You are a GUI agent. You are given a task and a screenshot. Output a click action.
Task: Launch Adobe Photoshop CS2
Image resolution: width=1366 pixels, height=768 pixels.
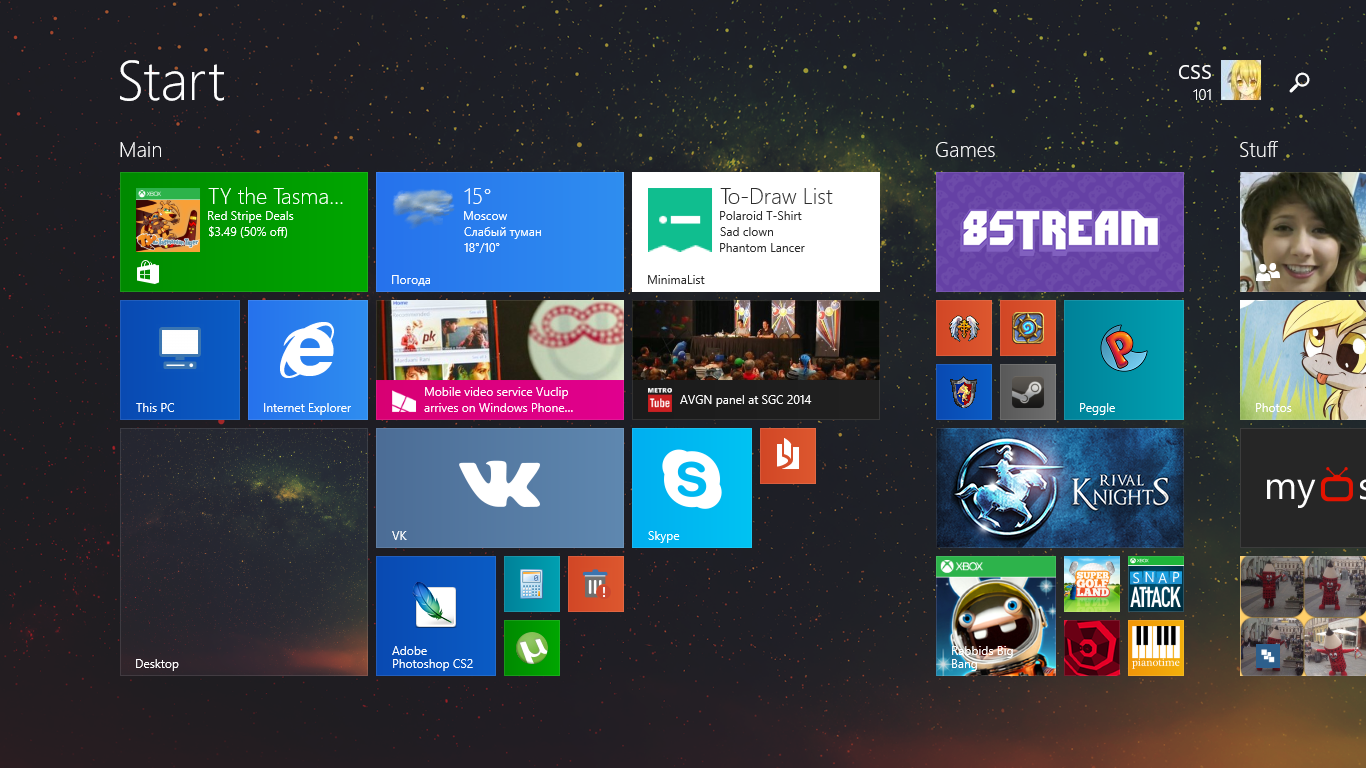coord(436,616)
